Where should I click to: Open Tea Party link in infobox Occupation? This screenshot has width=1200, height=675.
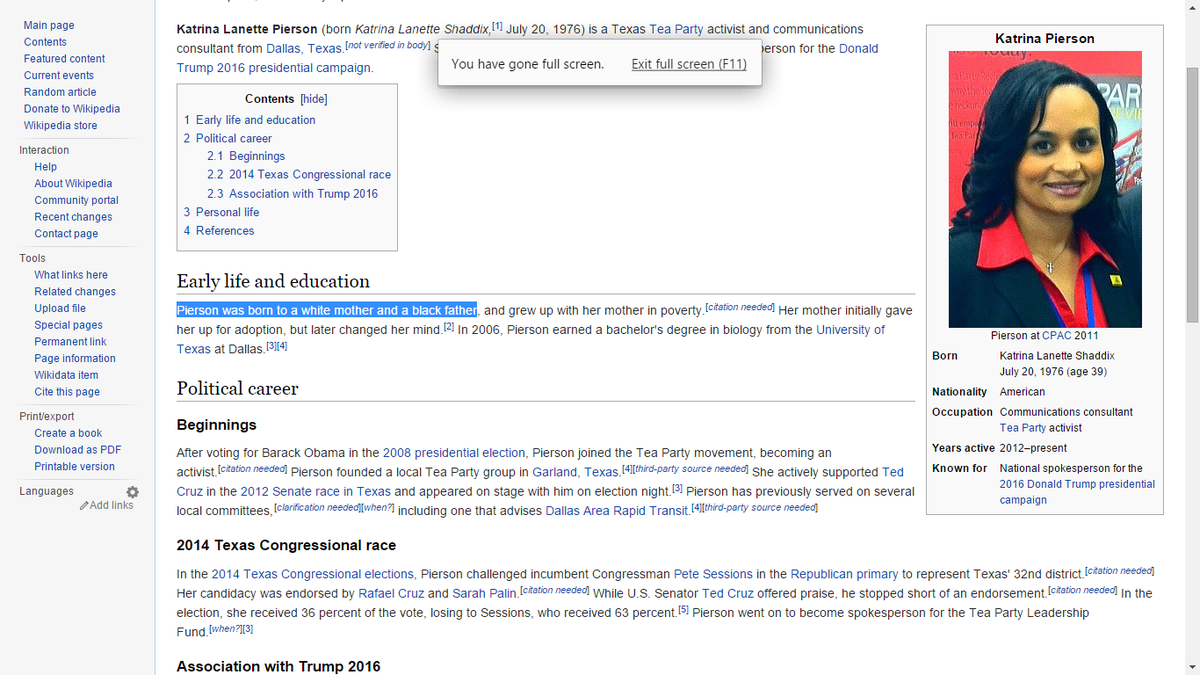pos(1025,428)
